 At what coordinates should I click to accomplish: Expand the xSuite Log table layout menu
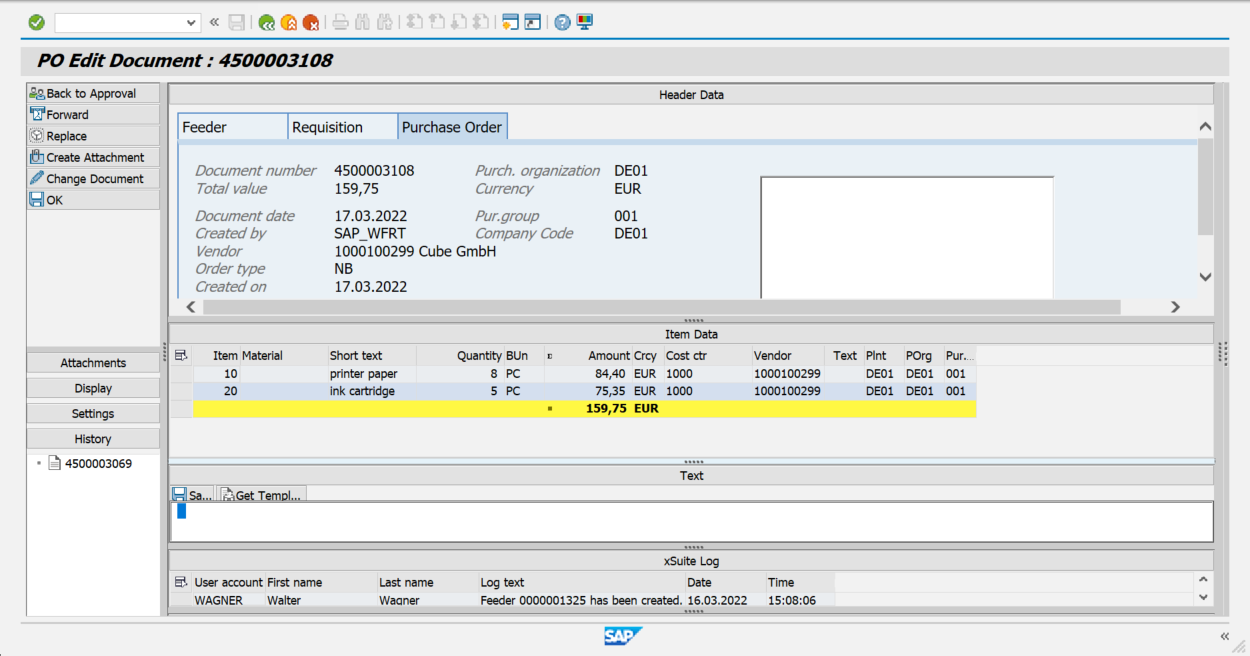point(182,582)
